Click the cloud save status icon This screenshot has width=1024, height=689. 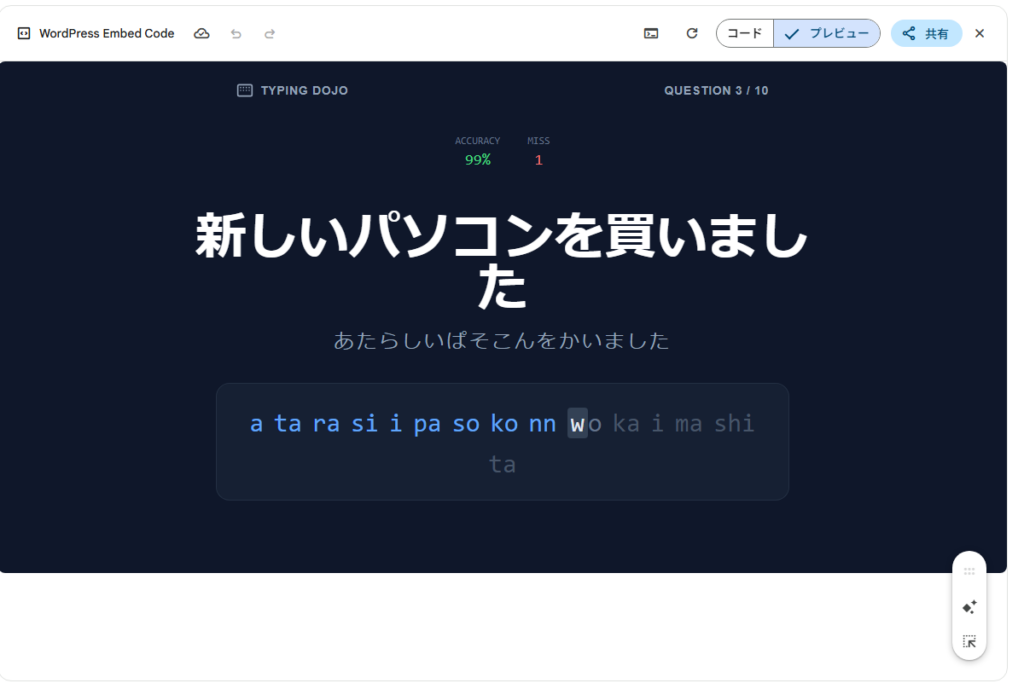202,34
